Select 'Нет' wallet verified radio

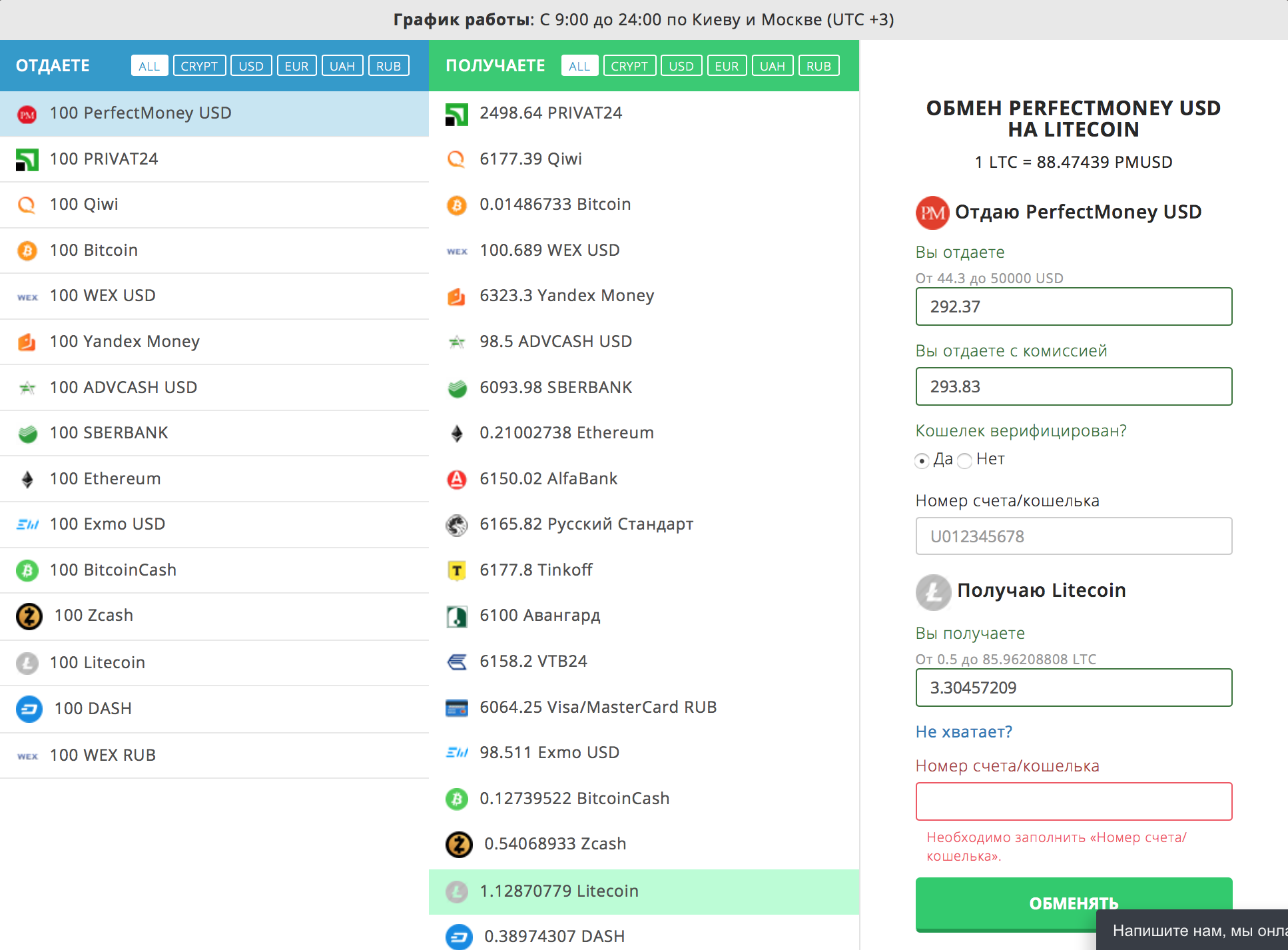[x=964, y=460]
